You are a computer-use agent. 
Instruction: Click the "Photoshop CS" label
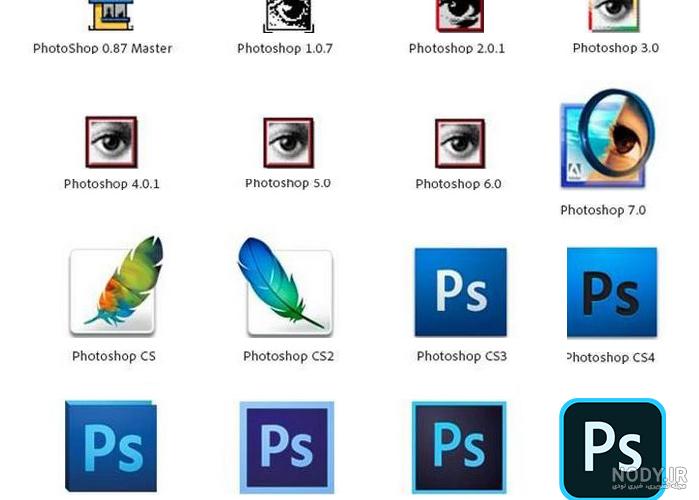pyautogui.click(x=114, y=356)
